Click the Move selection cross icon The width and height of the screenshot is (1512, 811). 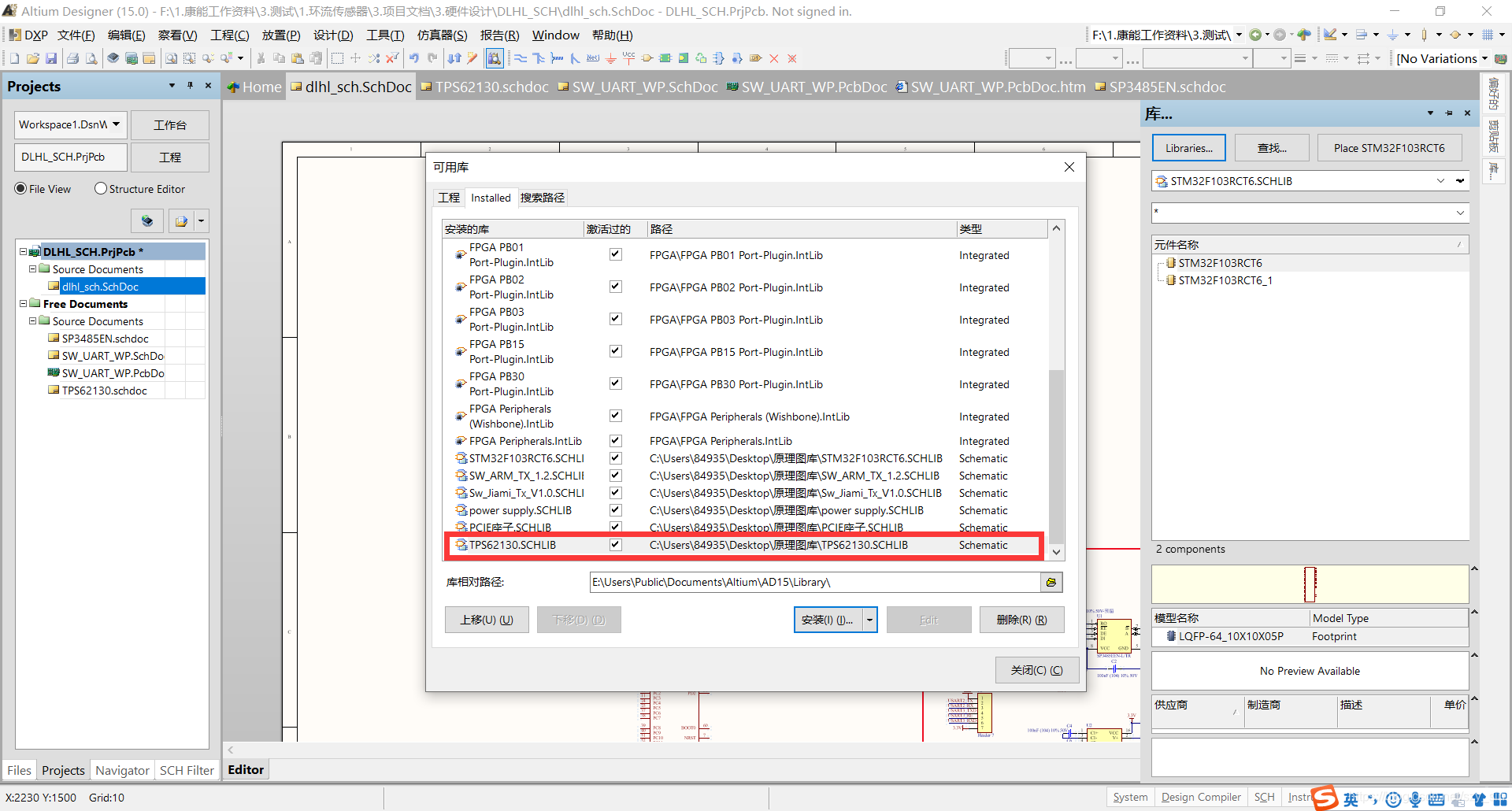pos(355,58)
